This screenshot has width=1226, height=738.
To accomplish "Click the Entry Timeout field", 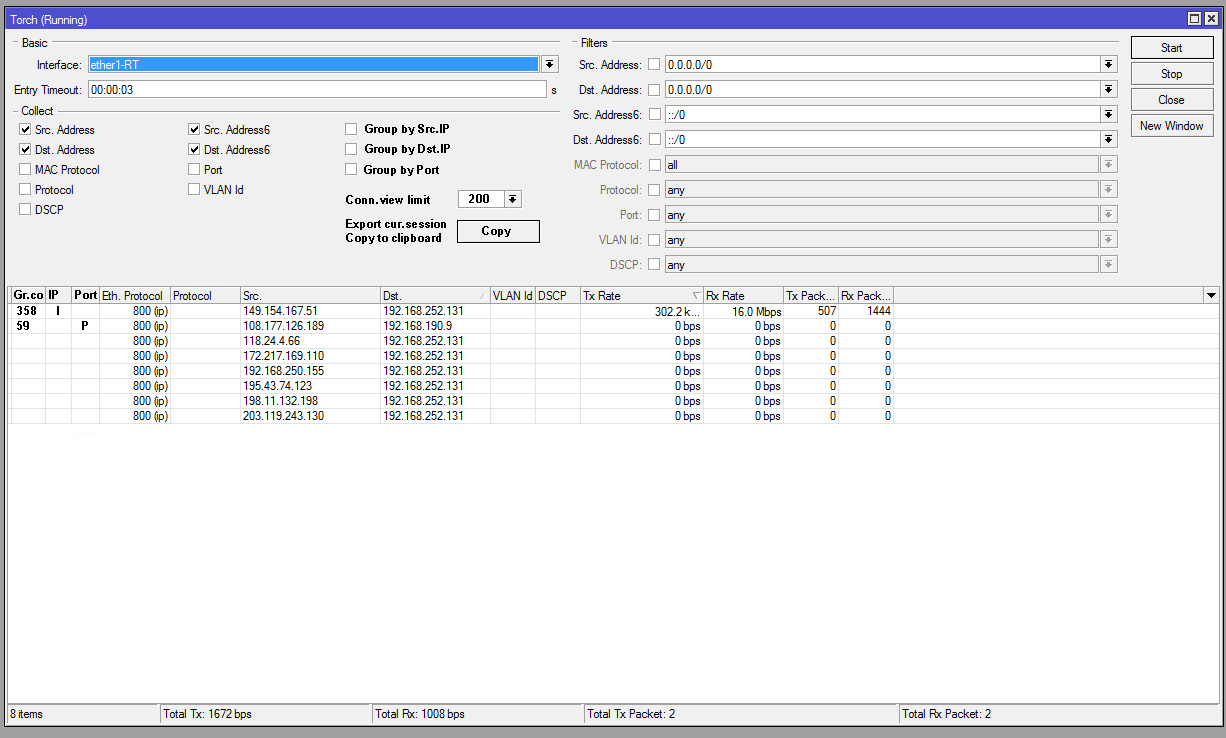I will [x=316, y=89].
